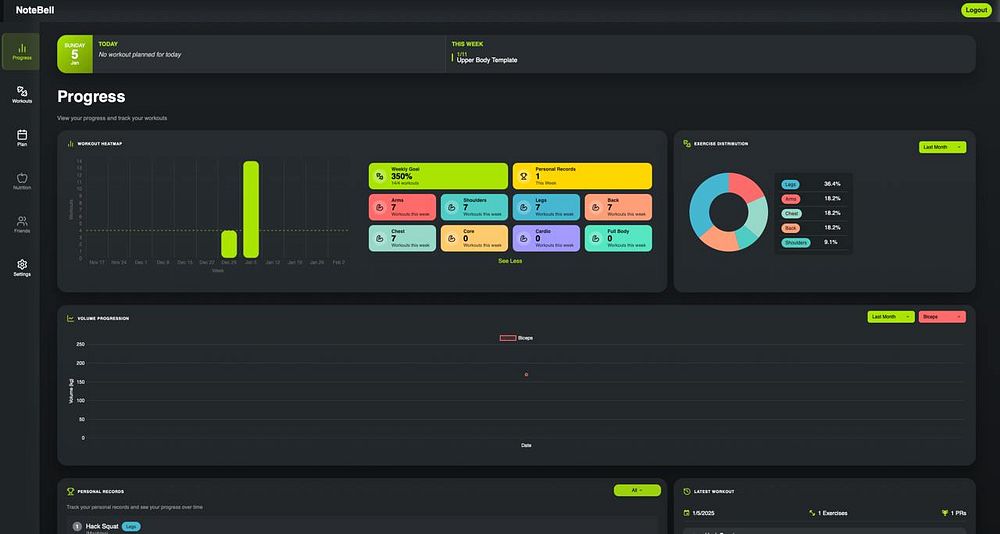Toggle the Legs label in Exercise Distribution
Screen dimensions: 1000x534
[x=790, y=184]
